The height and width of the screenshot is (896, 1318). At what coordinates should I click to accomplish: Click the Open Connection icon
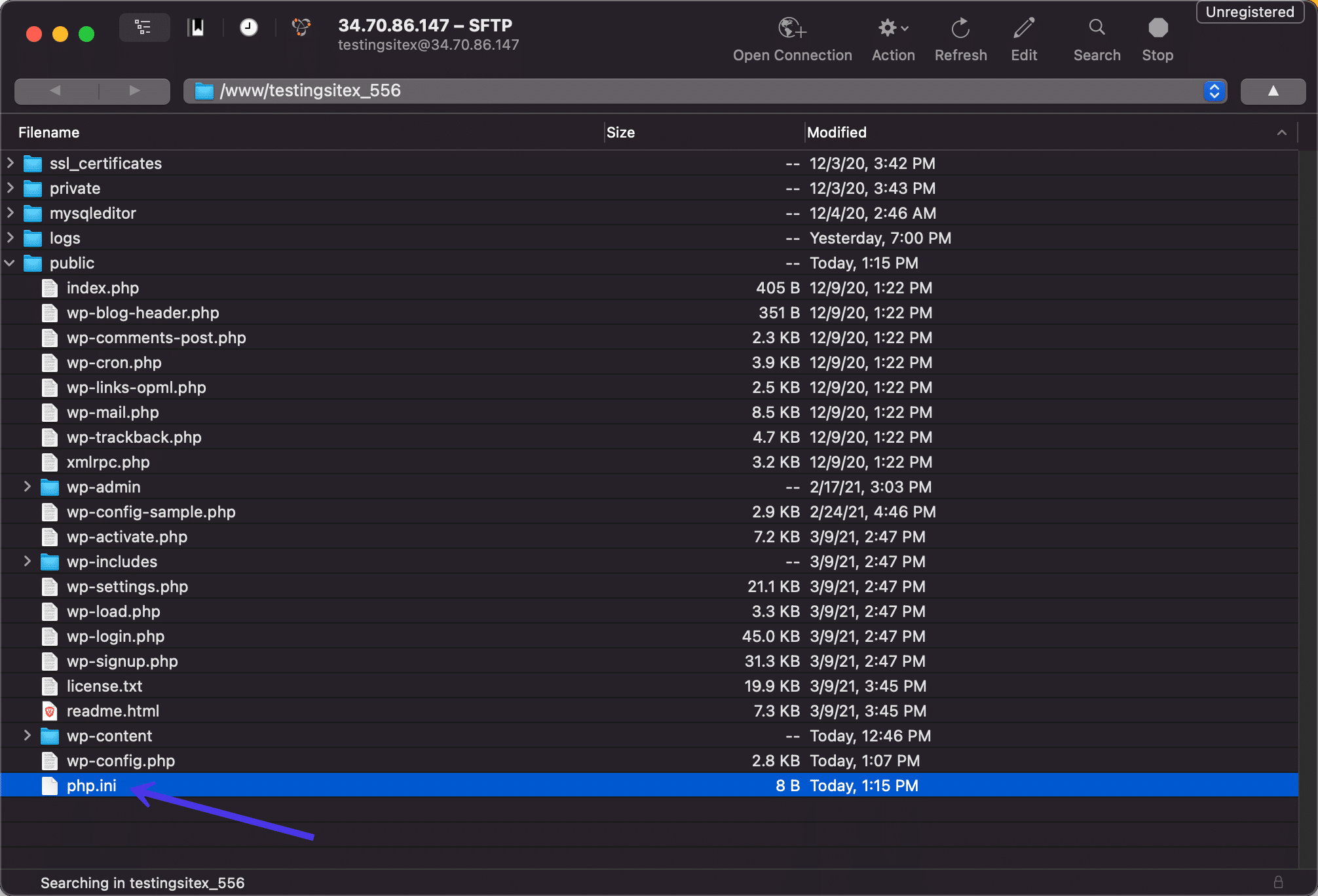click(x=790, y=30)
